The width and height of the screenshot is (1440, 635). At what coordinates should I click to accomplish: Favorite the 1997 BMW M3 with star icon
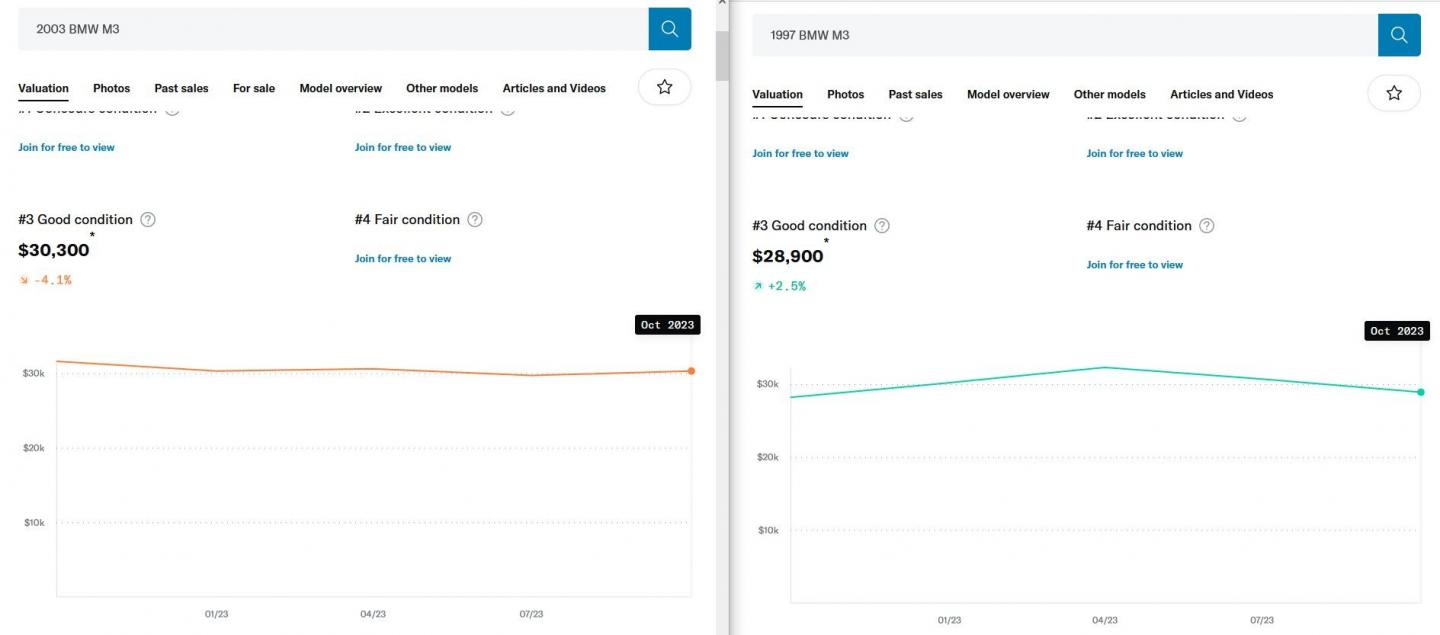point(1394,94)
